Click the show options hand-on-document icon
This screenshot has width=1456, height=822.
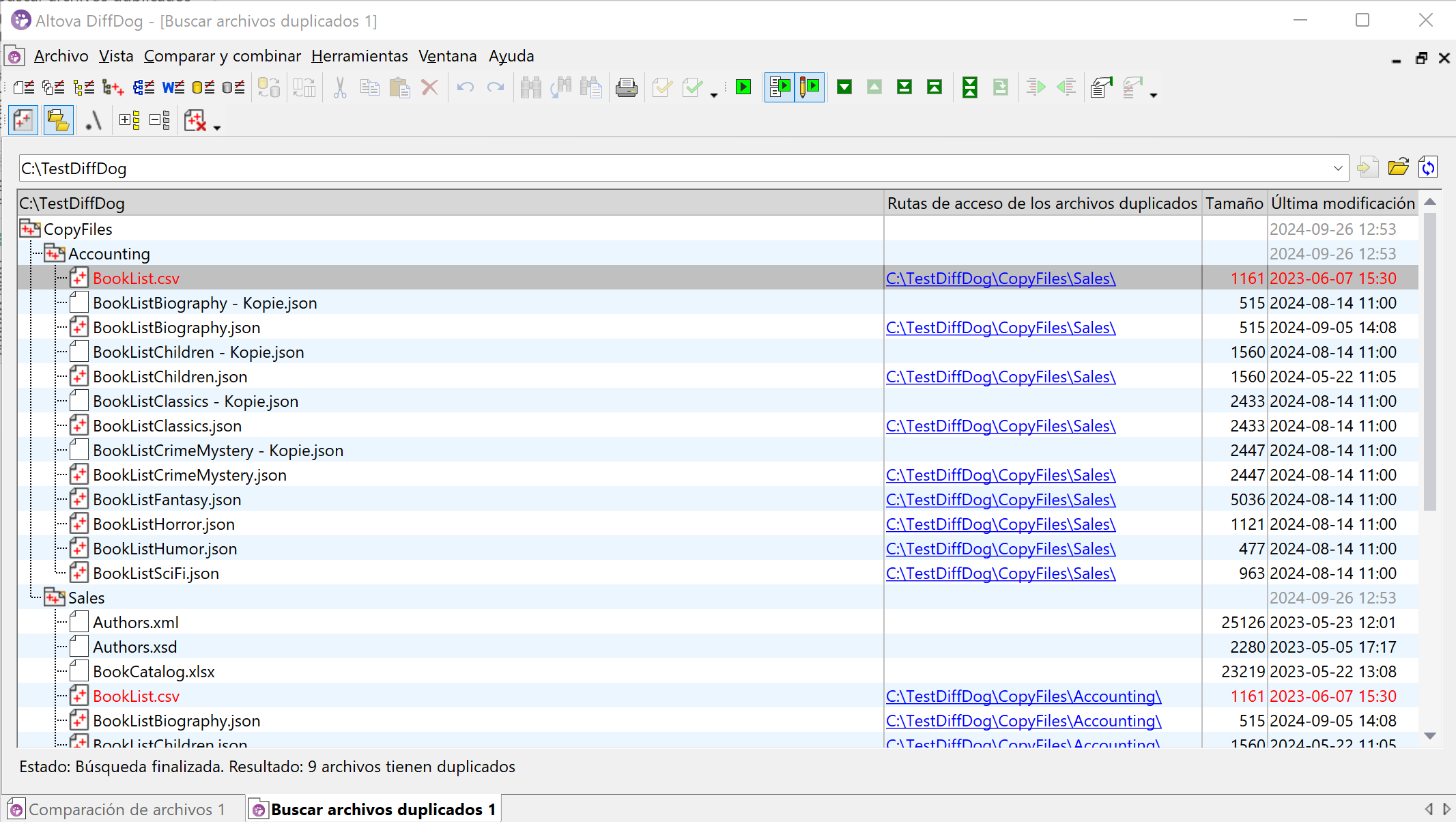click(1101, 87)
